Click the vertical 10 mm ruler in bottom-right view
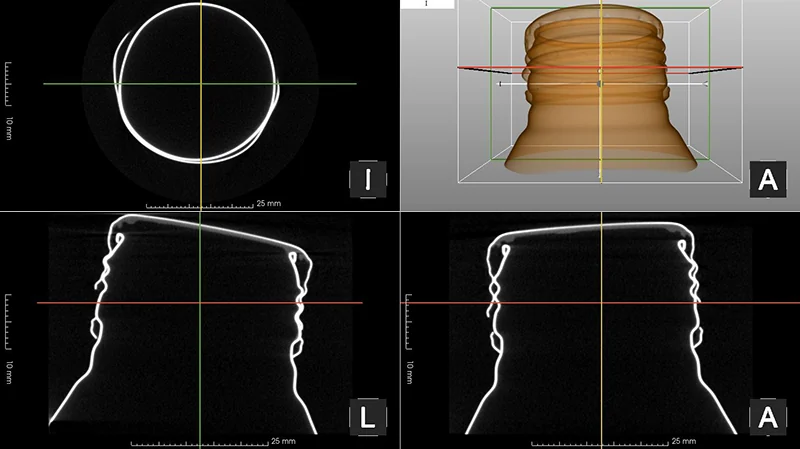Screen dimensions: 800x449 point(408,321)
